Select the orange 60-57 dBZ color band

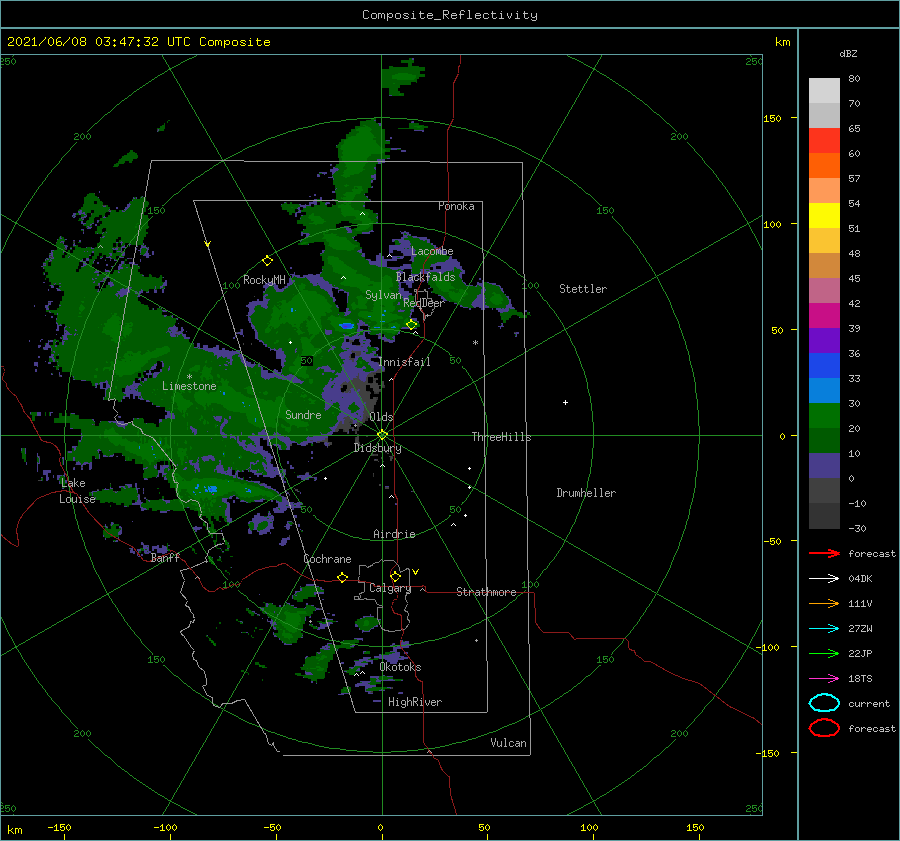824,166
